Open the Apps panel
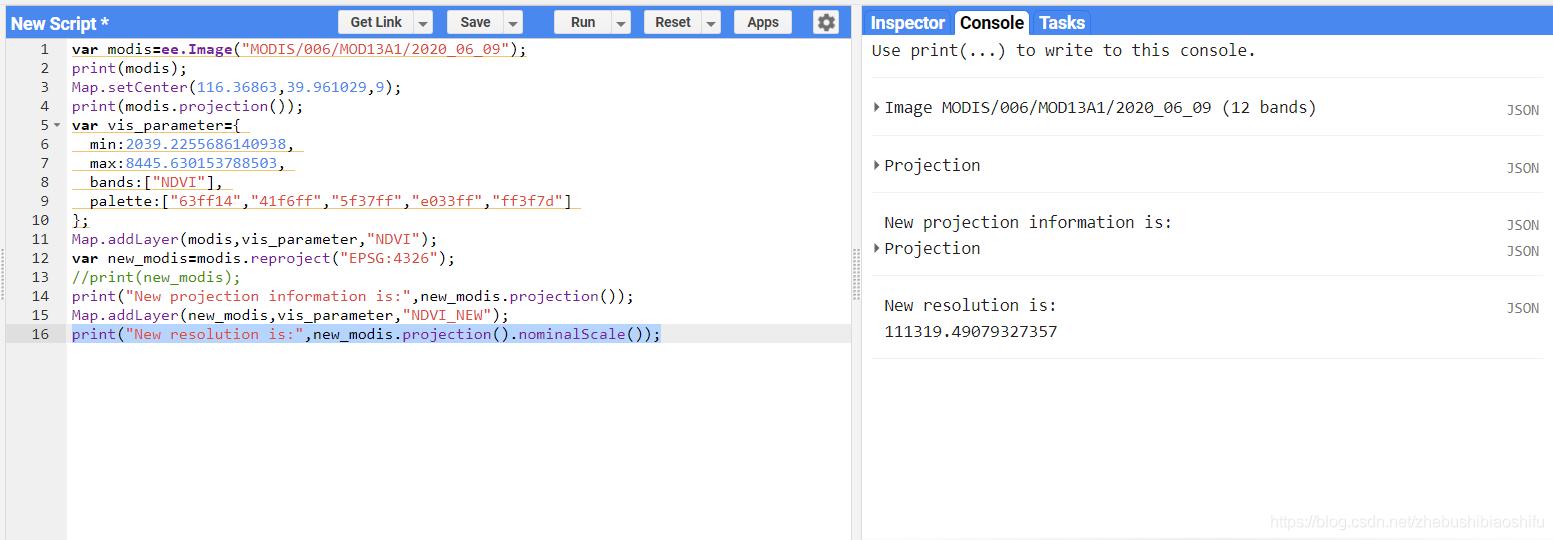1553x540 pixels. pyautogui.click(x=762, y=22)
